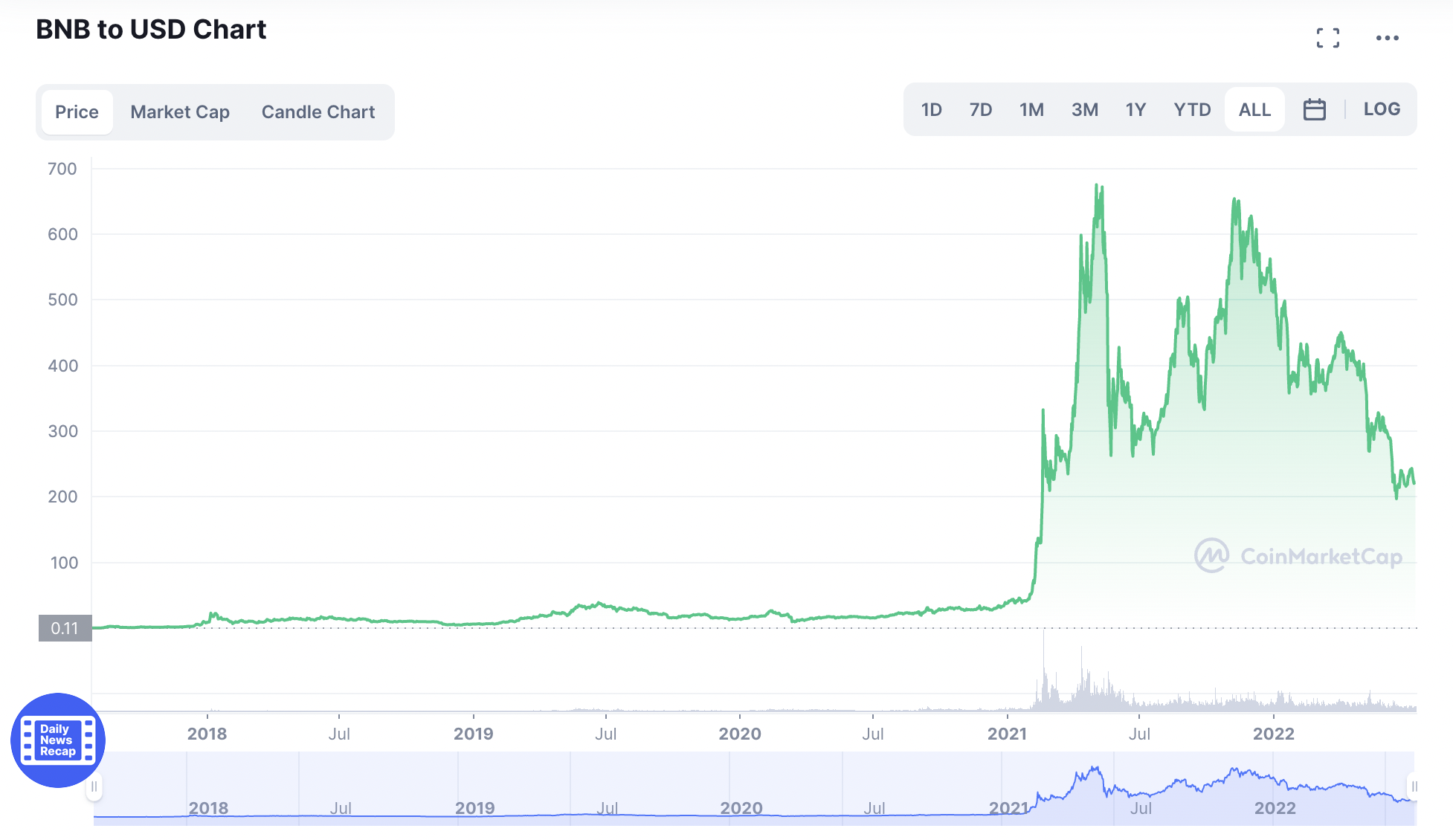Image resolution: width=1453 pixels, height=840 pixels.
Task: Select the YTD time range
Action: click(1192, 110)
